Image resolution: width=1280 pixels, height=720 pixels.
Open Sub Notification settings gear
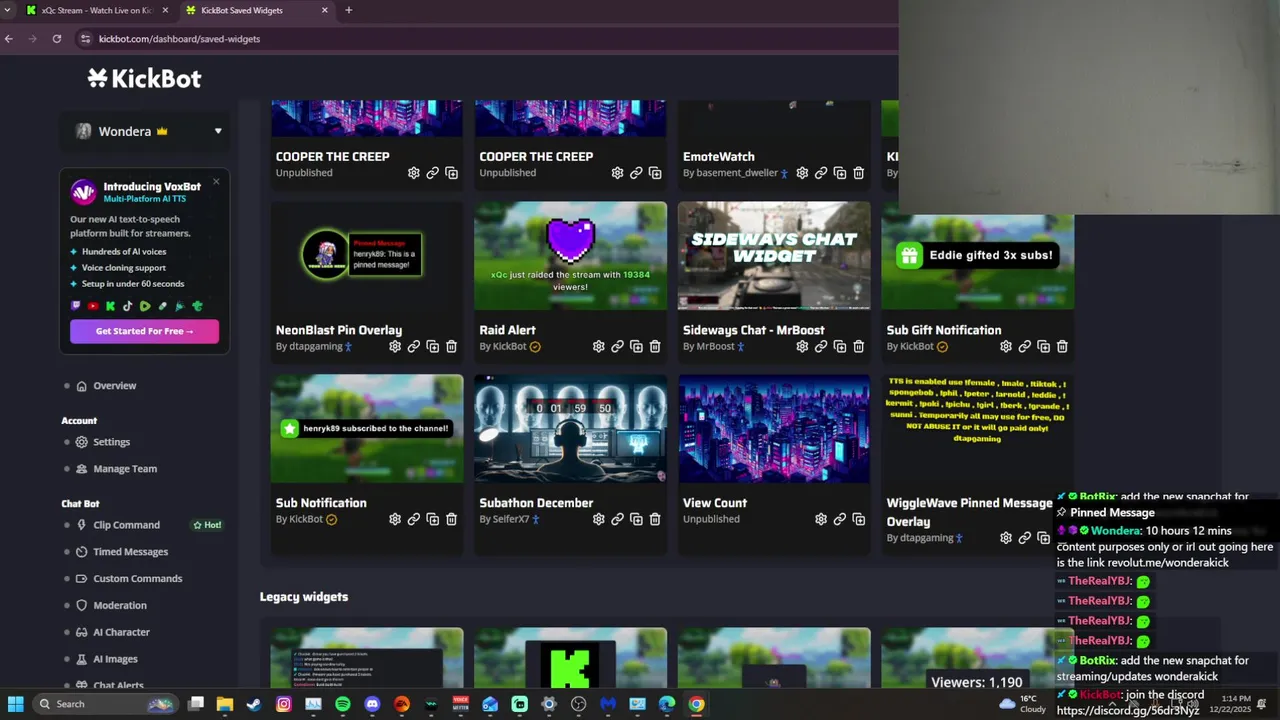pos(395,519)
